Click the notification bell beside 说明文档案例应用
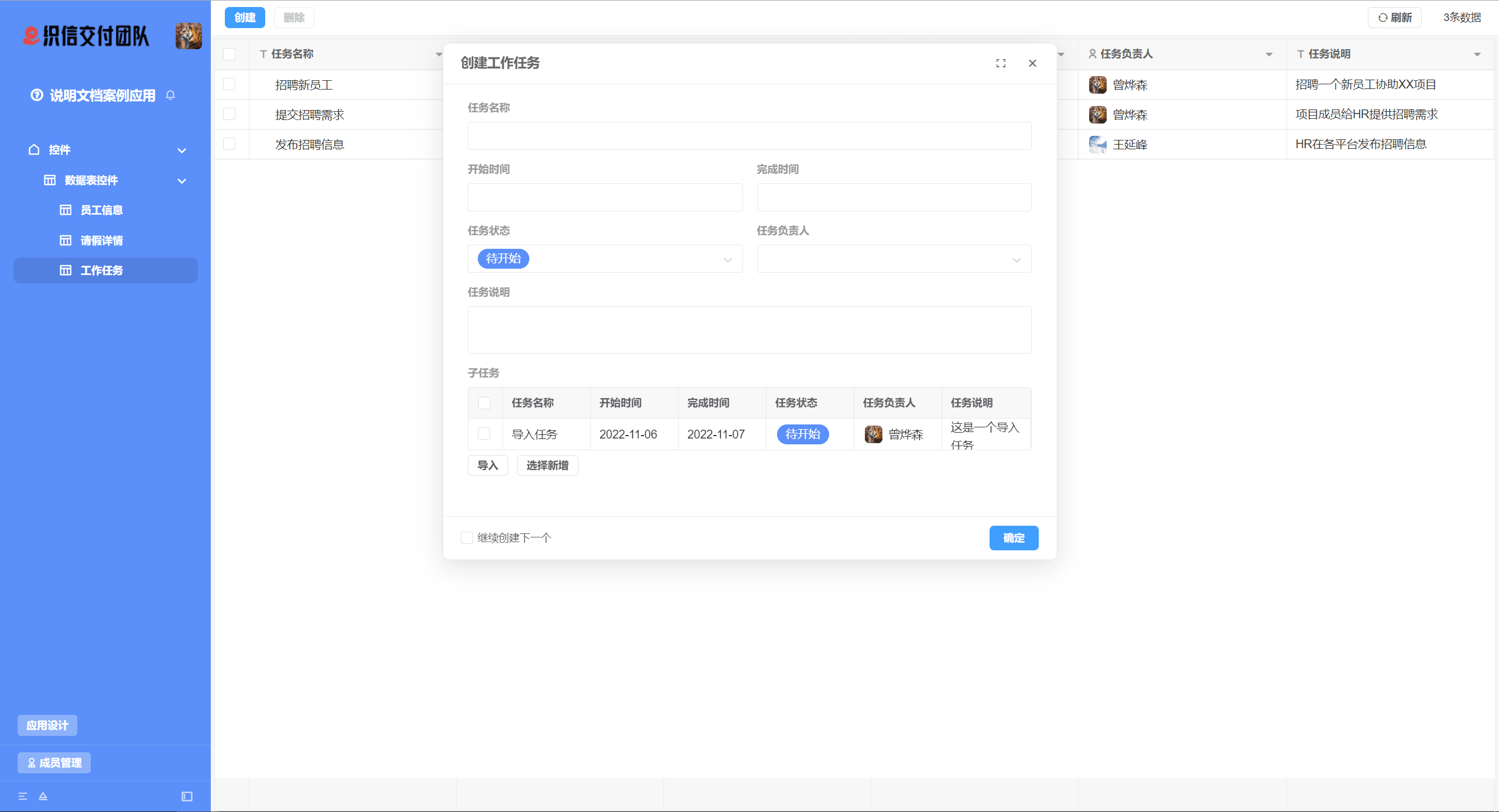 [170, 95]
